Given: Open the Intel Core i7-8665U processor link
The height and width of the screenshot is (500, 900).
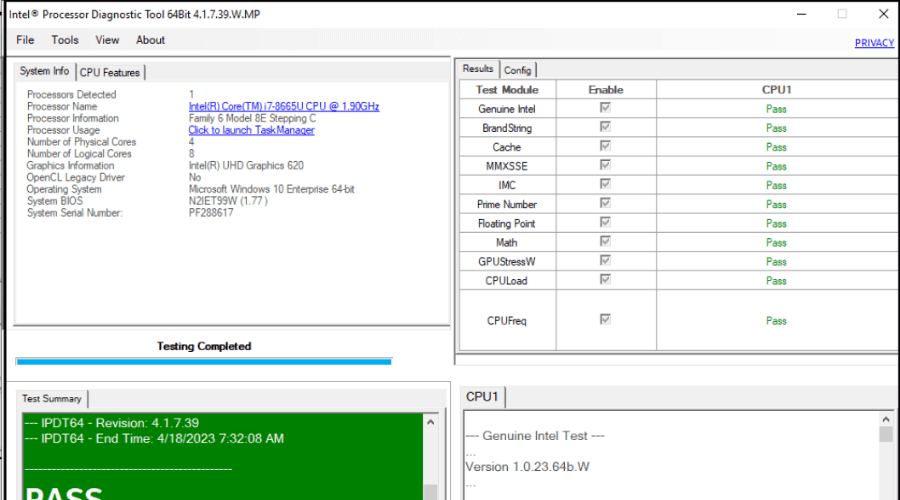Looking at the screenshot, I should pos(284,106).
